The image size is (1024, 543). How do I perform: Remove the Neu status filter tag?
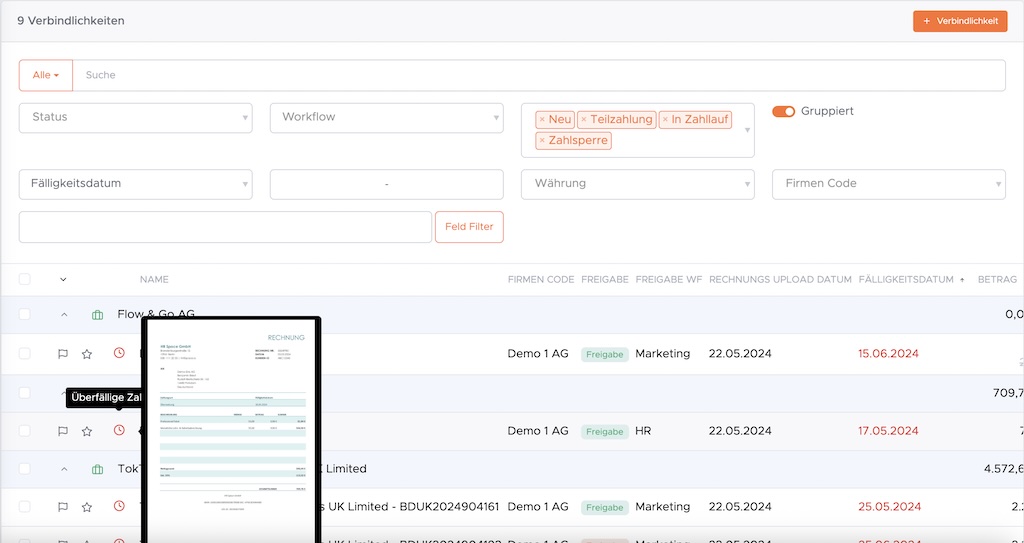(x=542, y=120)
